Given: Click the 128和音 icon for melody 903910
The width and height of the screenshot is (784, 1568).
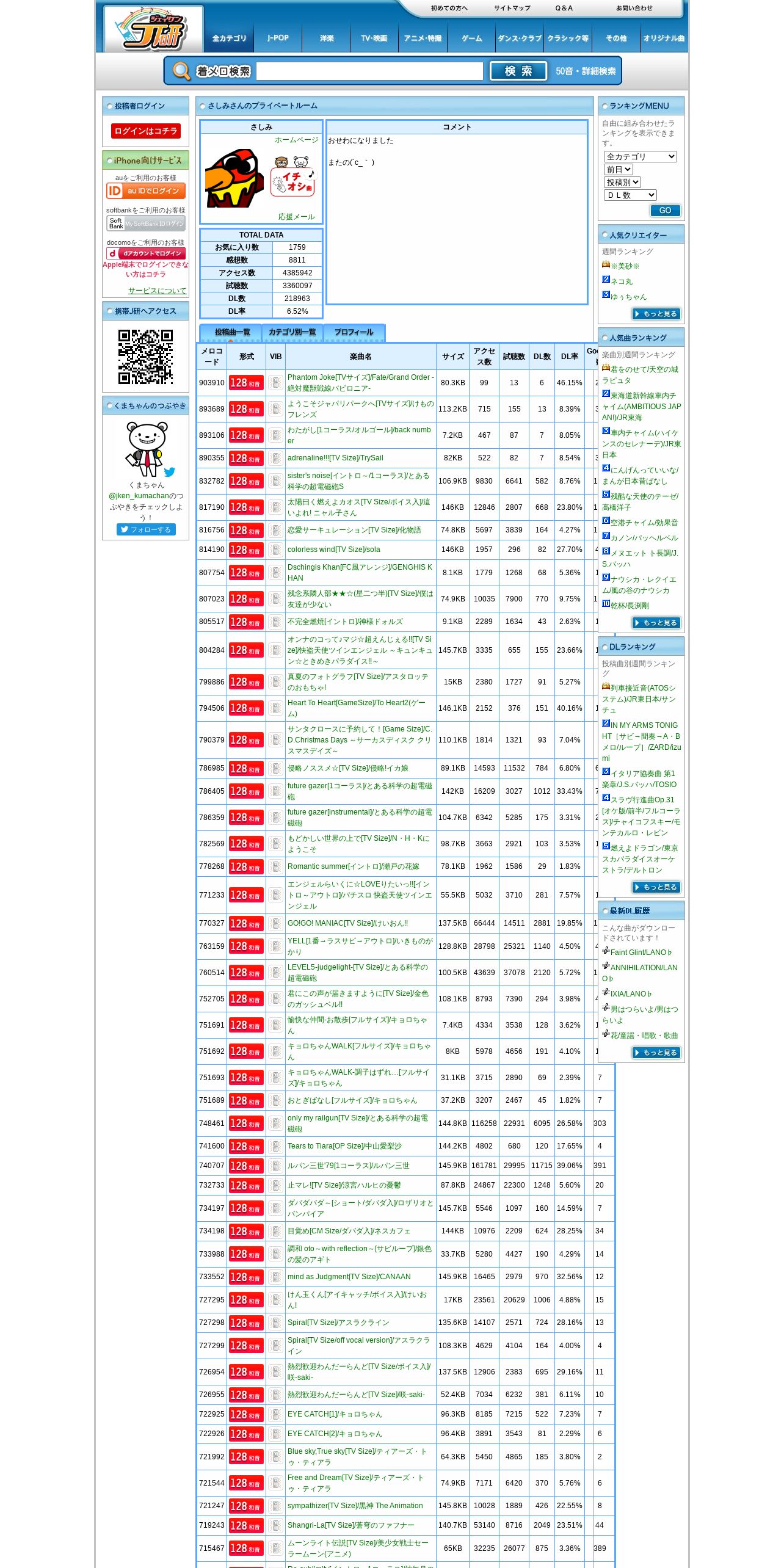Looking at the screenshot, I should click(x=246, y=383).
